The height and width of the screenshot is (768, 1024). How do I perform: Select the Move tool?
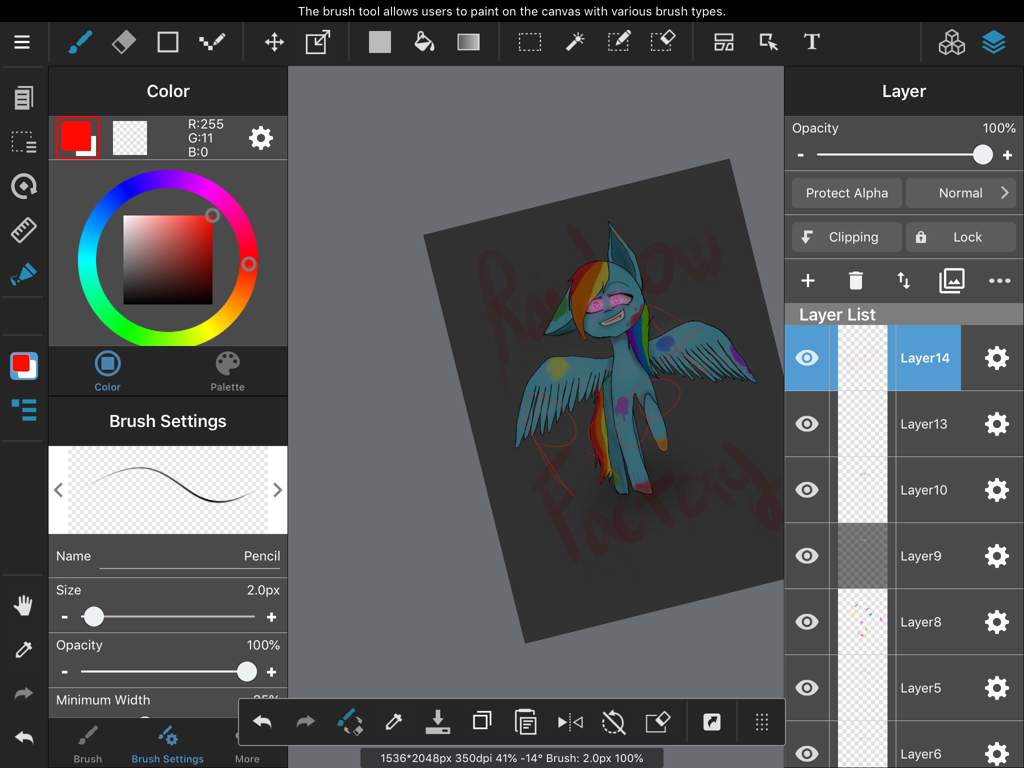(x=274, y=42)
